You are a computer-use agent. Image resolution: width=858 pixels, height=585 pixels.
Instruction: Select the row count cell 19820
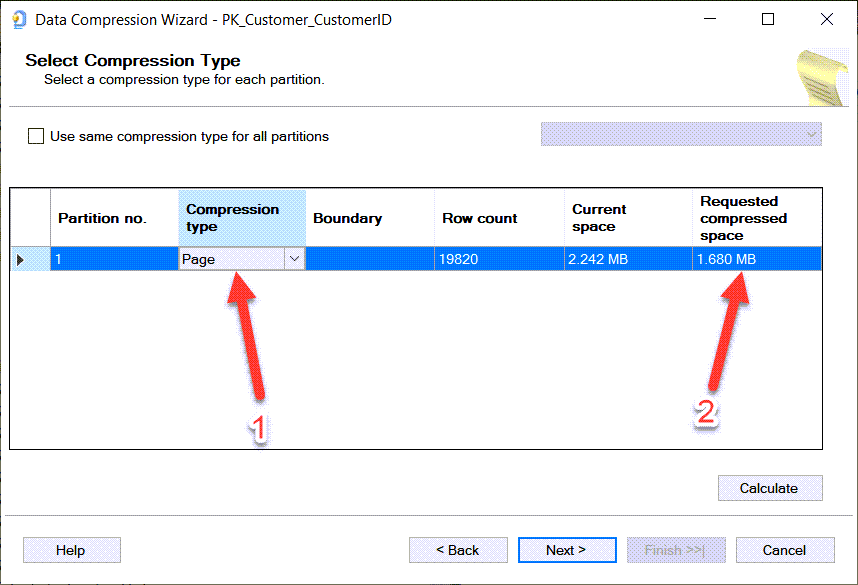coord(499,259)
